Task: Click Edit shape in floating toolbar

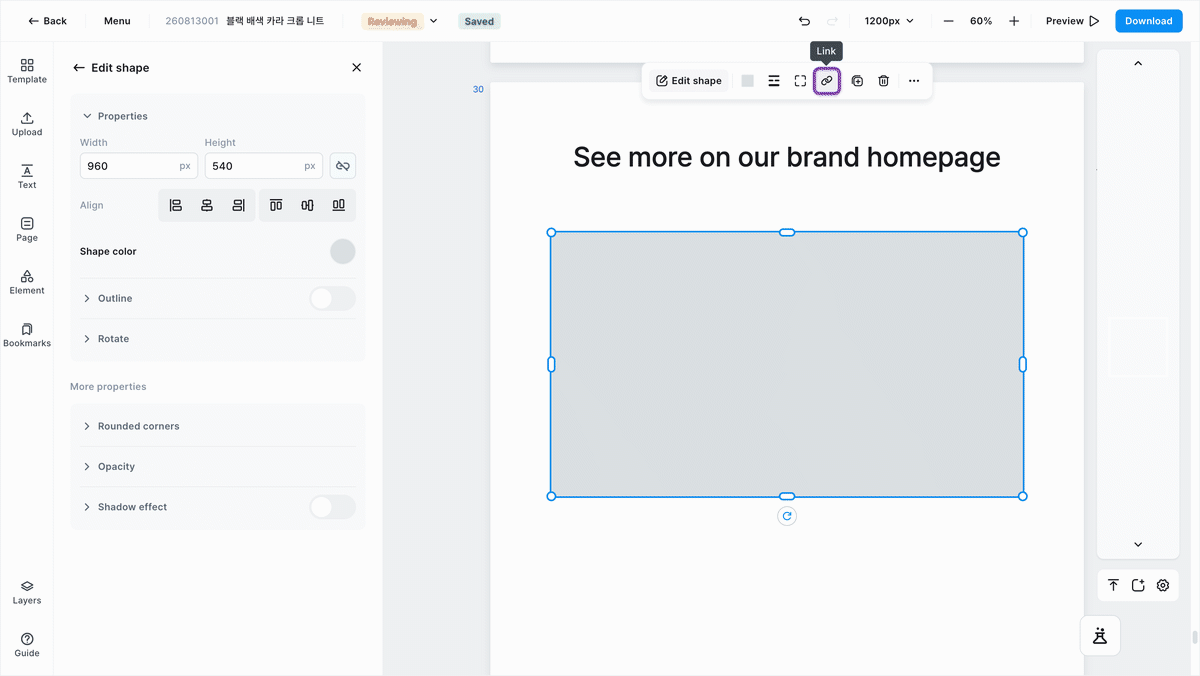Action: [689, 81]
